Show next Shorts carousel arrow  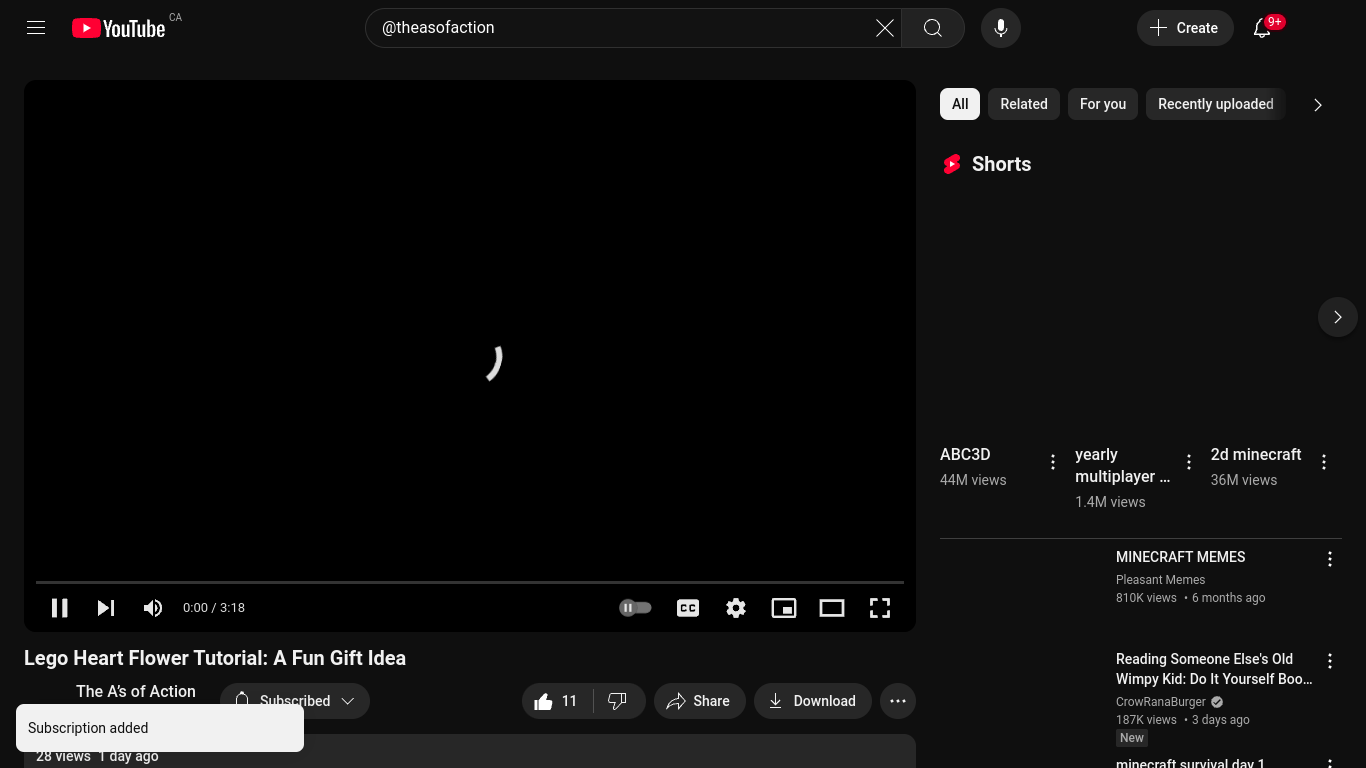point(1338,317)
